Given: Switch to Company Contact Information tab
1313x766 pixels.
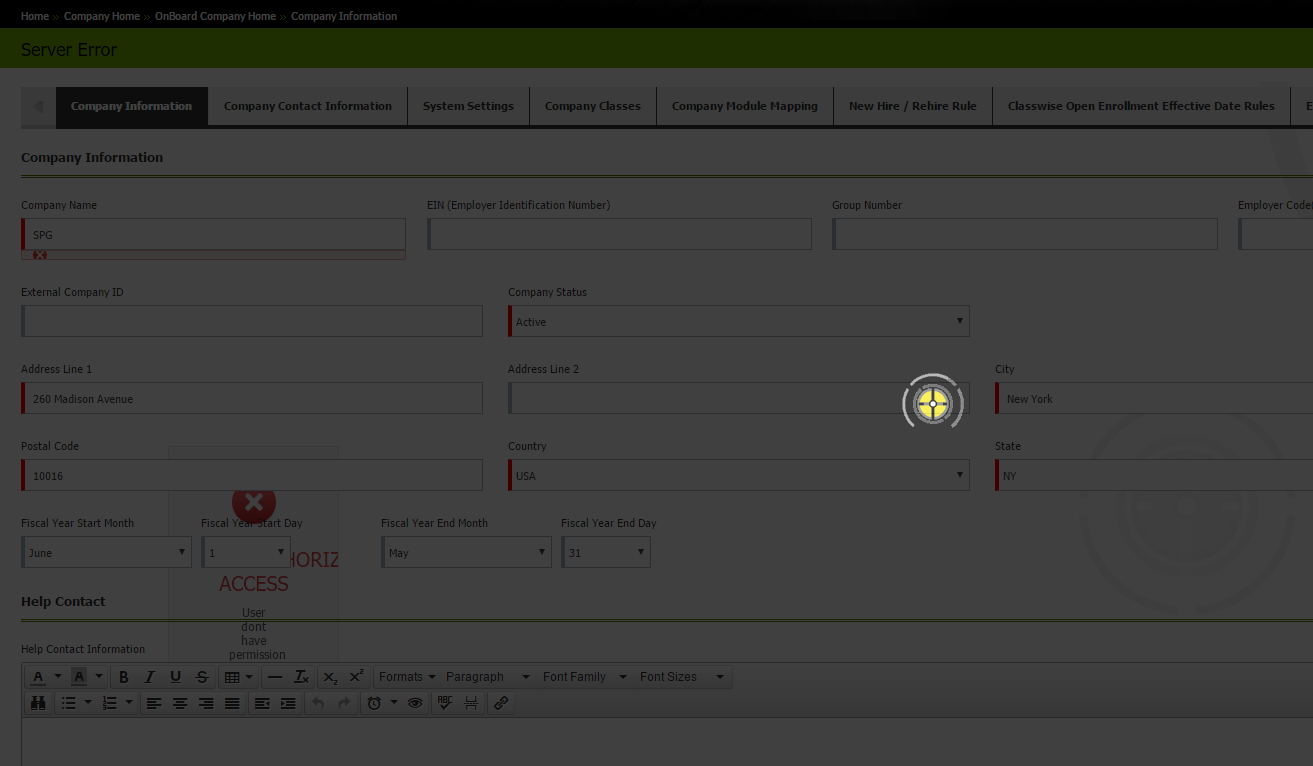Looking at the screenshot, I should tap(307, 106).
